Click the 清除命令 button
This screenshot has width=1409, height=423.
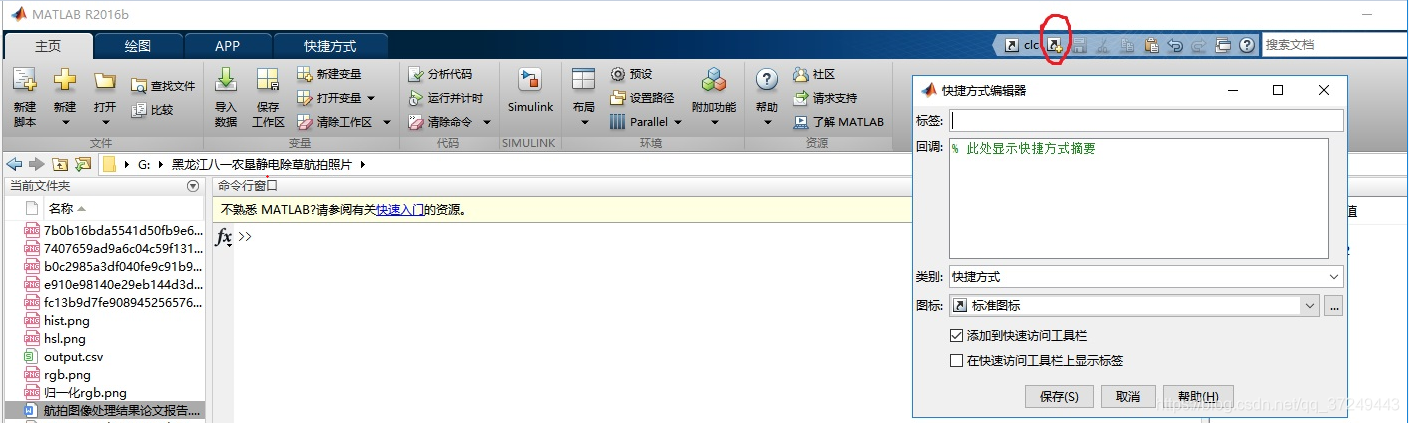440,122
